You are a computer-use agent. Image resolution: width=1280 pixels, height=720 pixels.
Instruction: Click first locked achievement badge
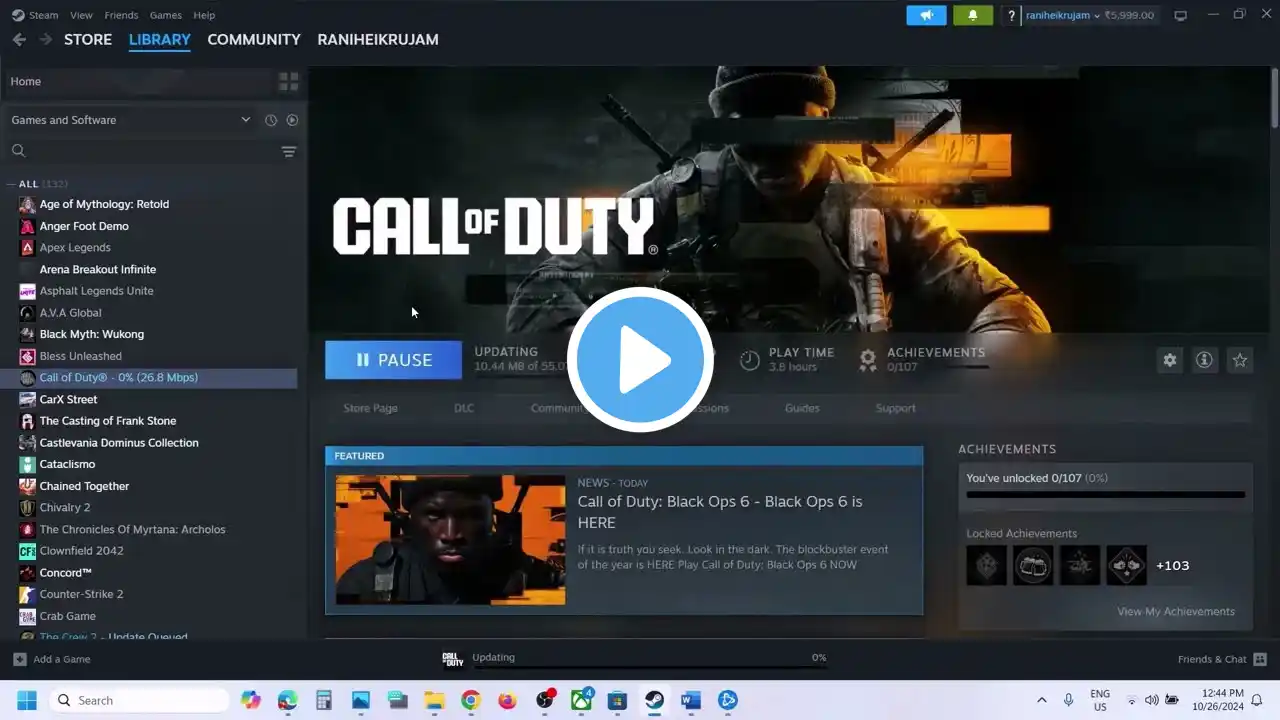986,565
